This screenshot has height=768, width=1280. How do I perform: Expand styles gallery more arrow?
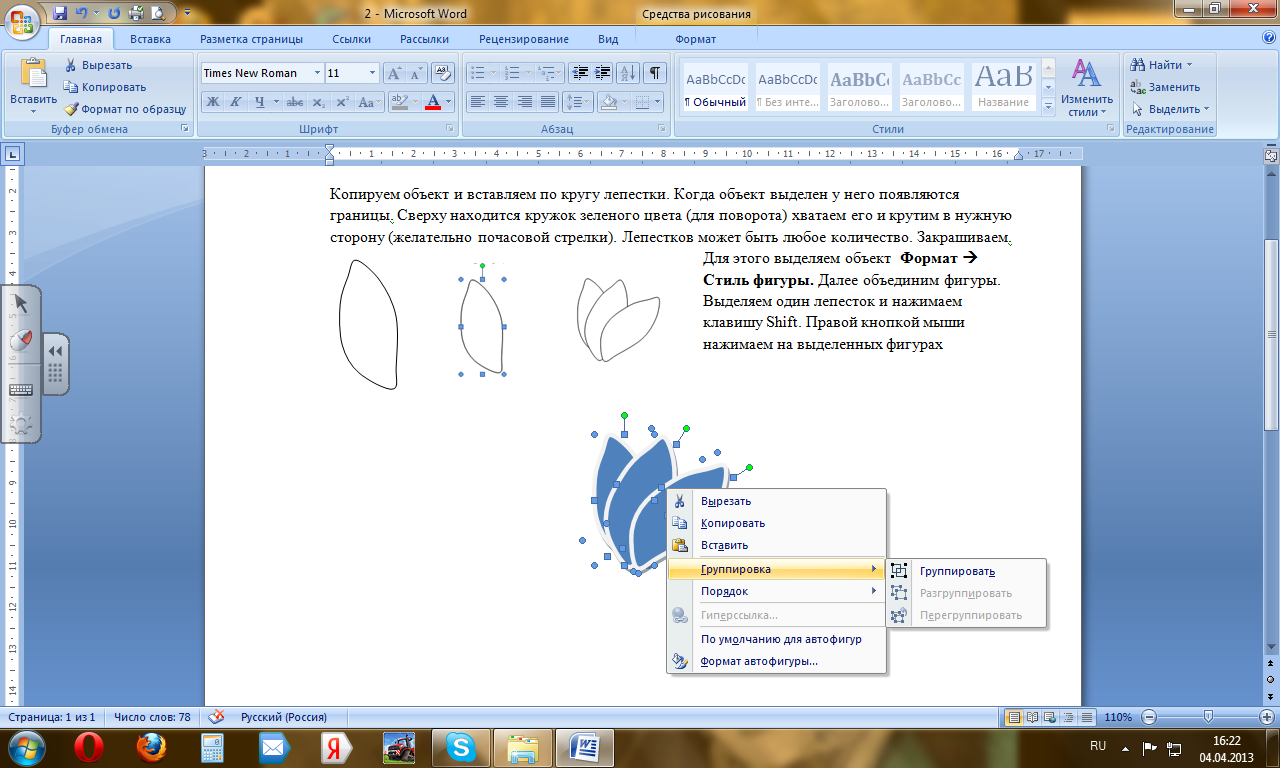[x=1048, y=105]
